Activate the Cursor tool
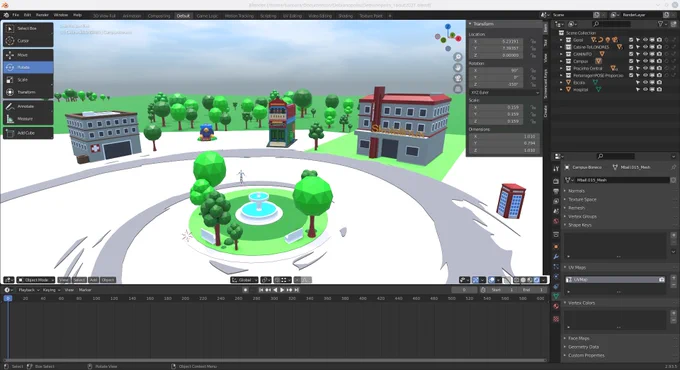 click(x=28, y=41)
